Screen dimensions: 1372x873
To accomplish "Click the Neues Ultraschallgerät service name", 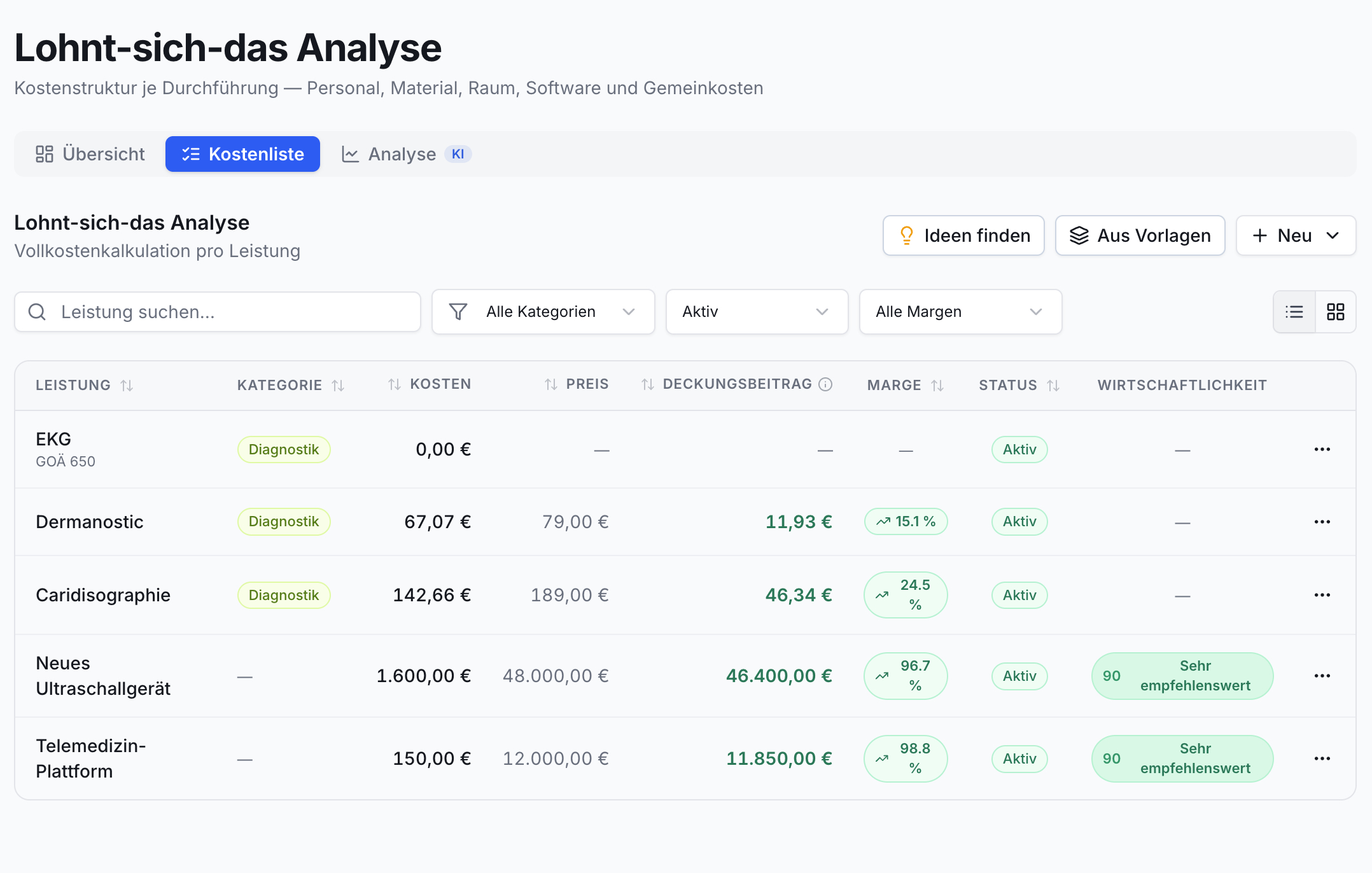I will [103, 676].
